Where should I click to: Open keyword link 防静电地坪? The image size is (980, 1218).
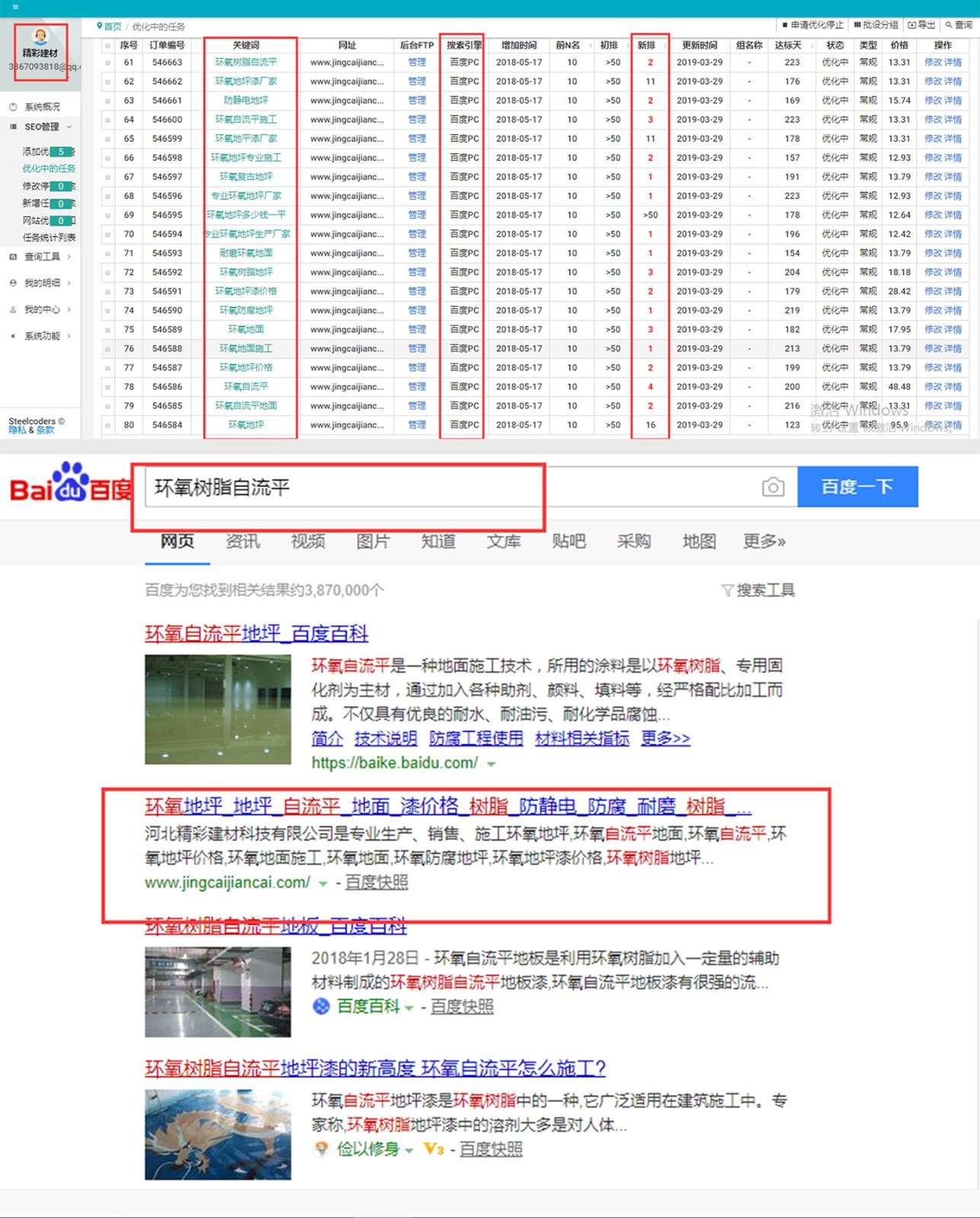[x=246, y=100]
